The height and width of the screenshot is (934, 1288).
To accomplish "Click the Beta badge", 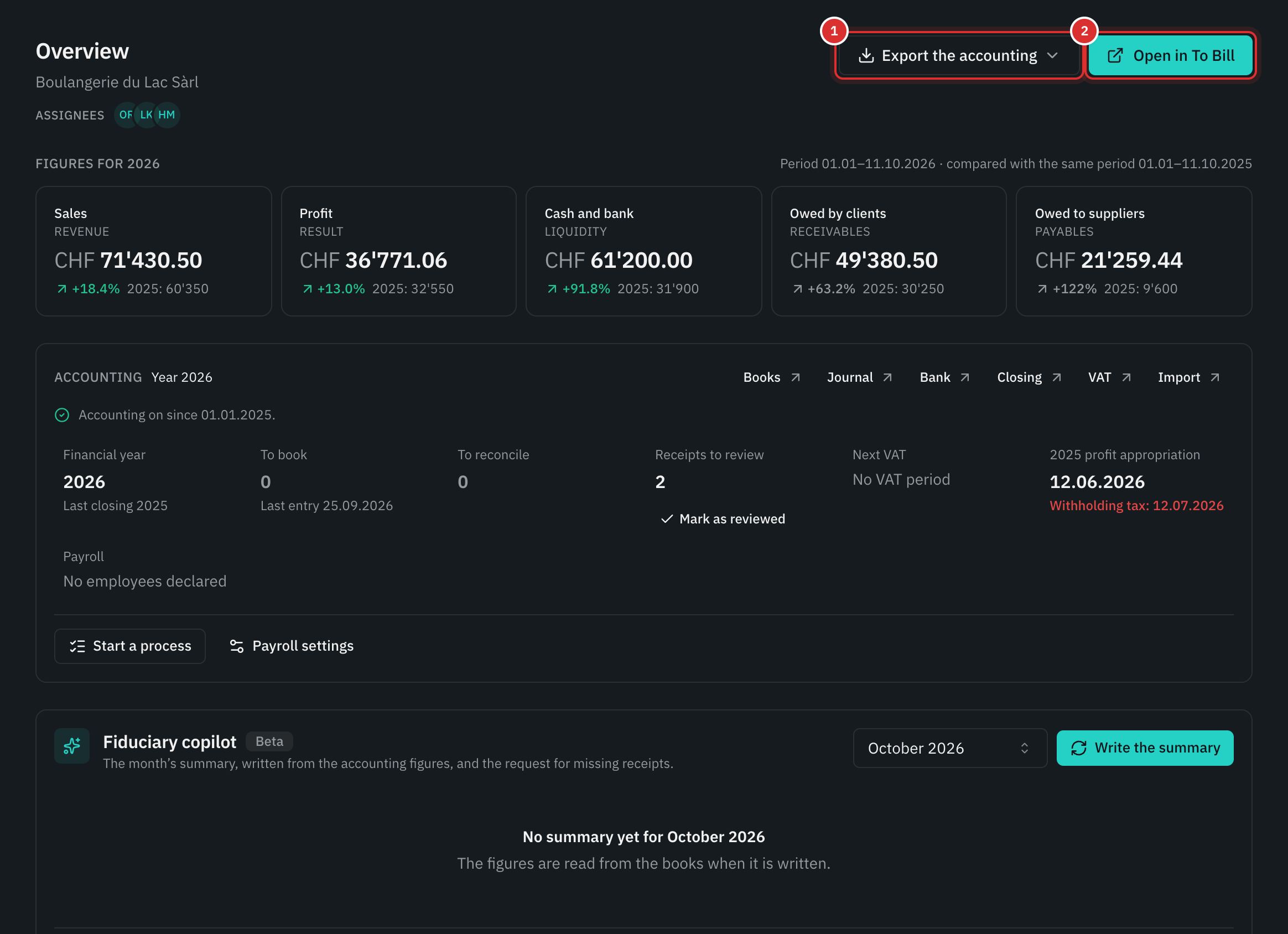I will point(269,741).
